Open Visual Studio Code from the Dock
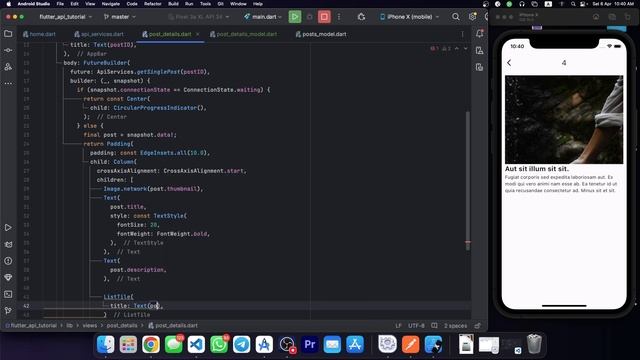 196,344
